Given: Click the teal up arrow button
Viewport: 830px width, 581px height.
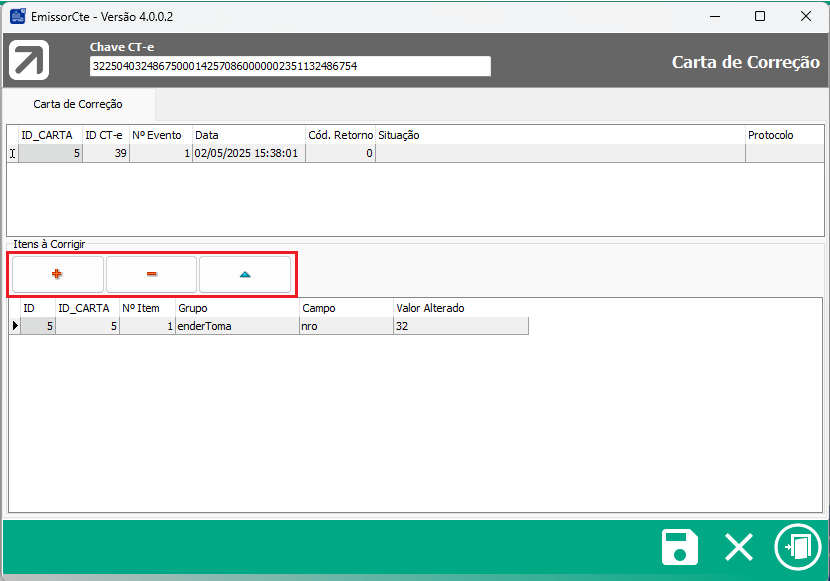Looking at the screenshot, I should [x=245, y=274].
